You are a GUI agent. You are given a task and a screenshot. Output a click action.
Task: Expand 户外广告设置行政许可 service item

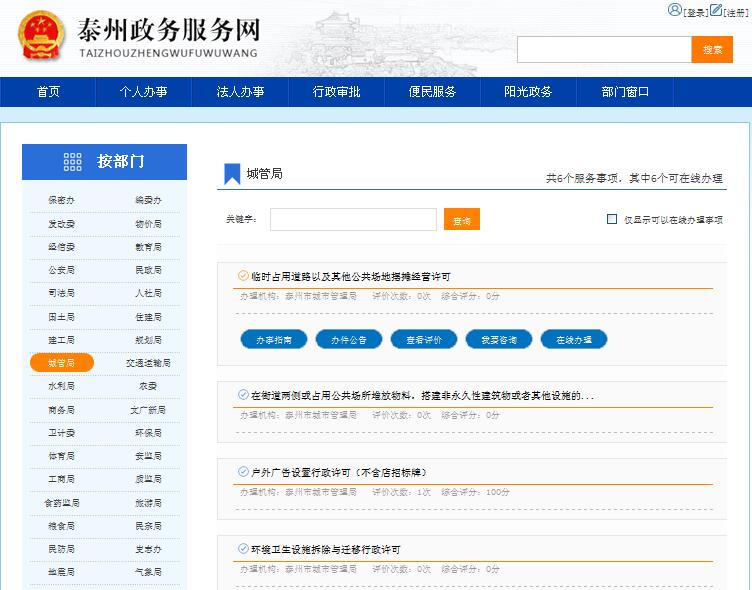339,472
